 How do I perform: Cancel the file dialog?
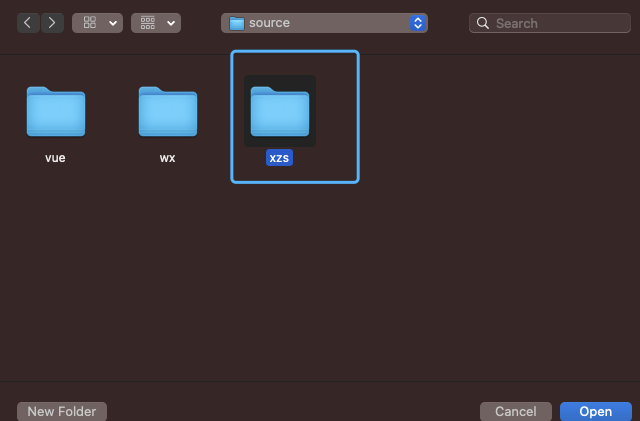(x=516, y=411)
